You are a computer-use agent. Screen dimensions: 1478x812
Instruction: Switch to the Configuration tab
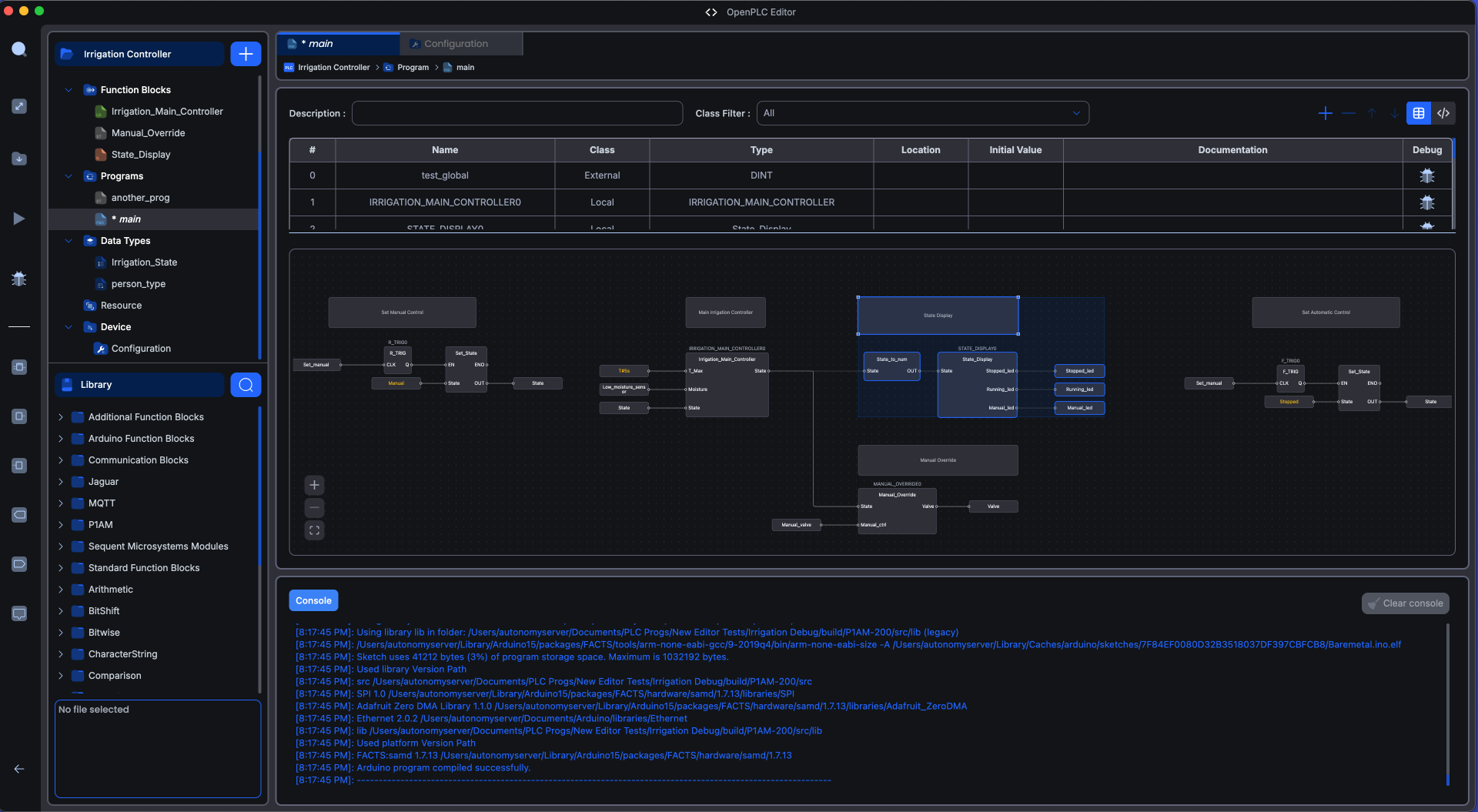(x=456, y=44)
